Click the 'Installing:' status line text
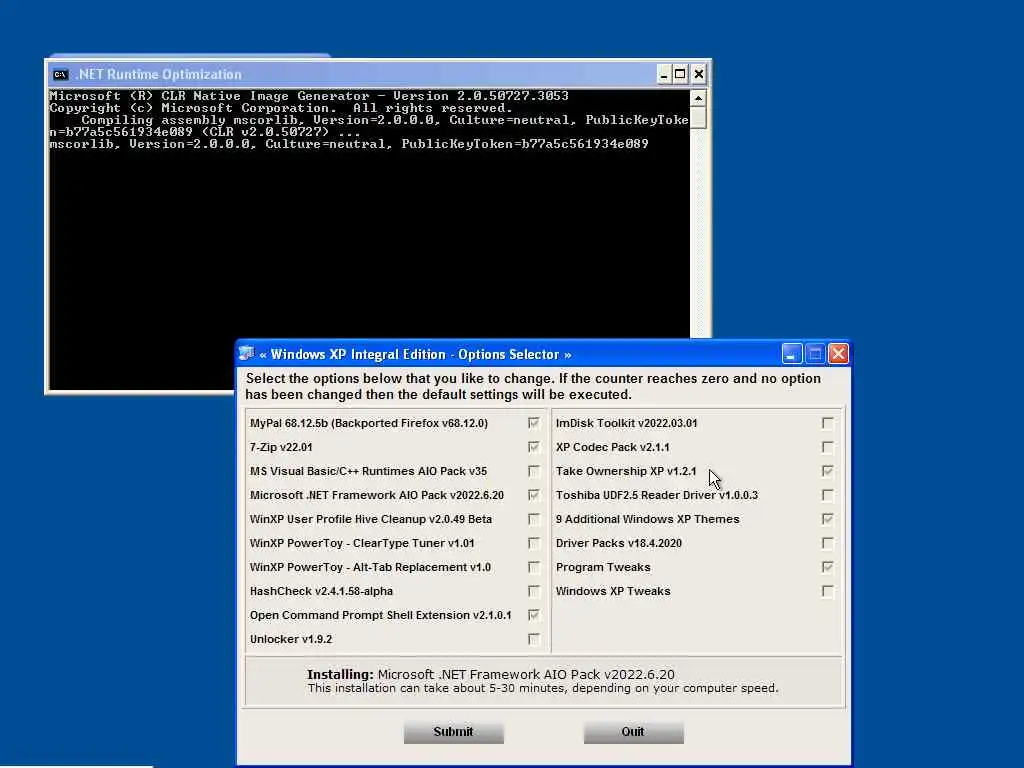This screenshot has width=1024, height=768. (490, 674)
